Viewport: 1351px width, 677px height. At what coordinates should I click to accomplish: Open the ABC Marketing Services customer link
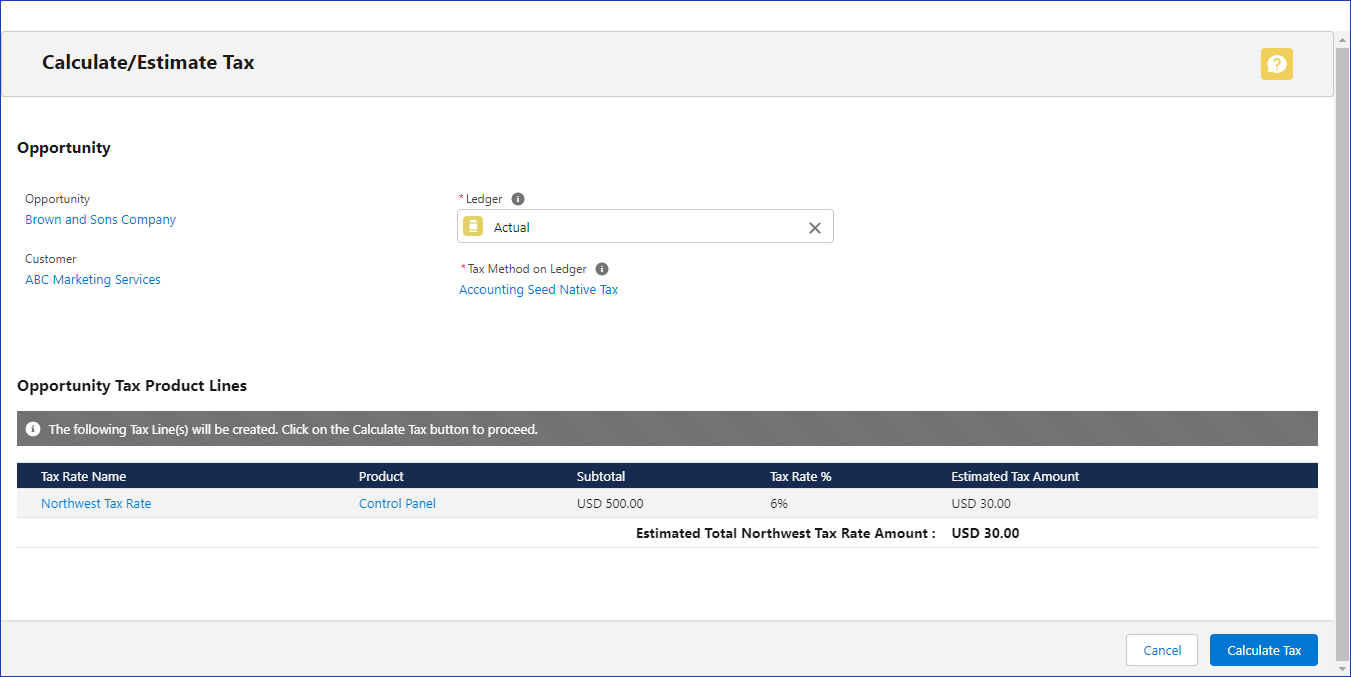93,280
